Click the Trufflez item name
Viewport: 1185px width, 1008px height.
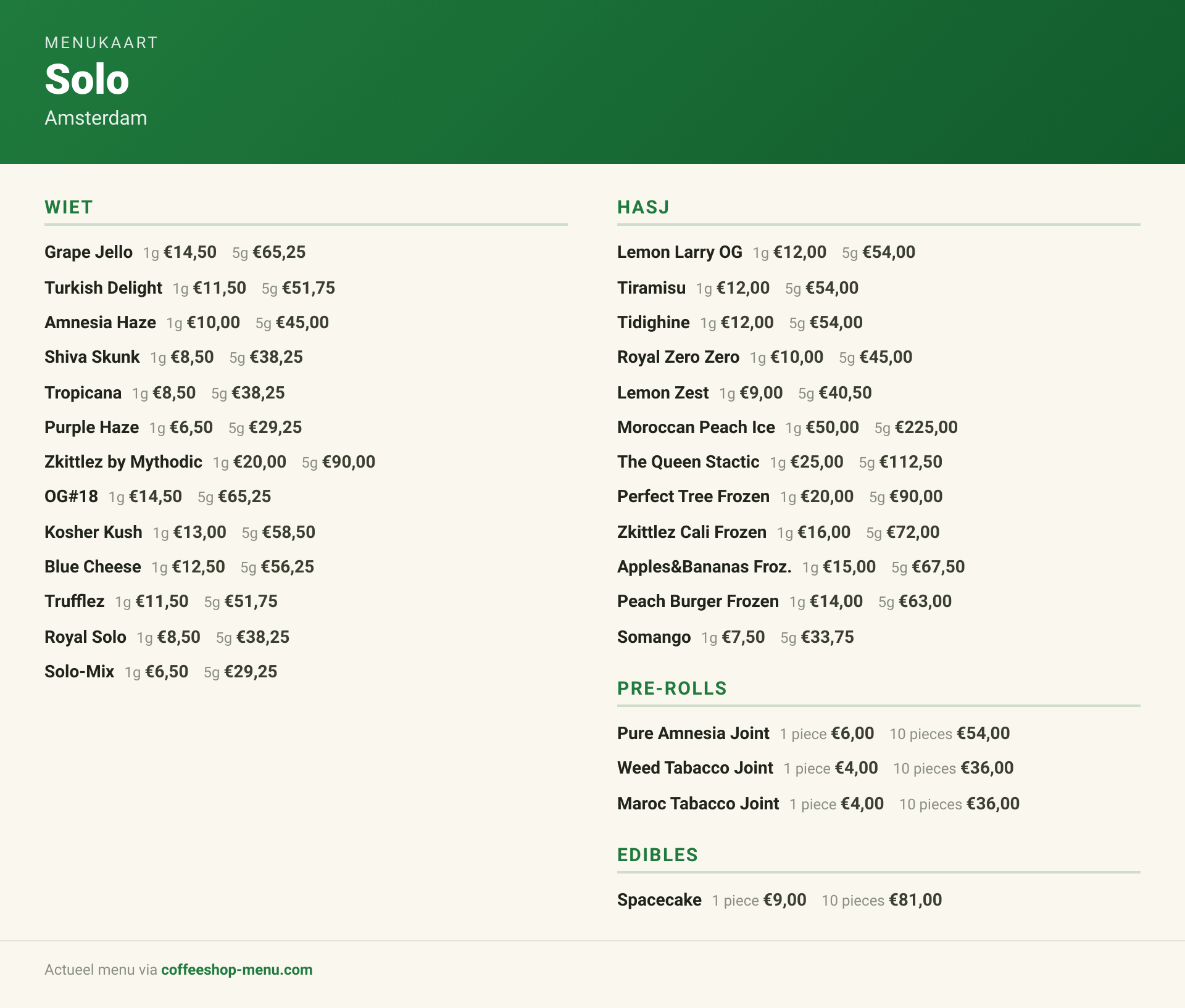[74, 601]
